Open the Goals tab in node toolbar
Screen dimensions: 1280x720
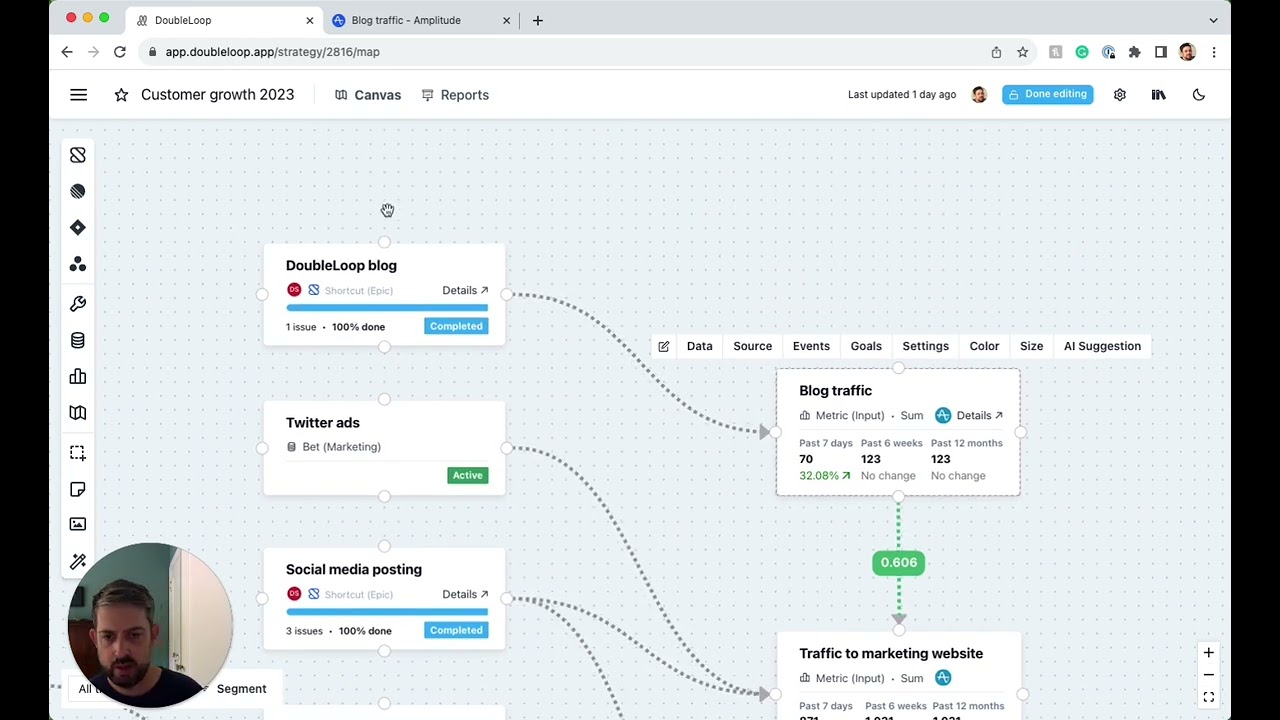pos(866,346)
